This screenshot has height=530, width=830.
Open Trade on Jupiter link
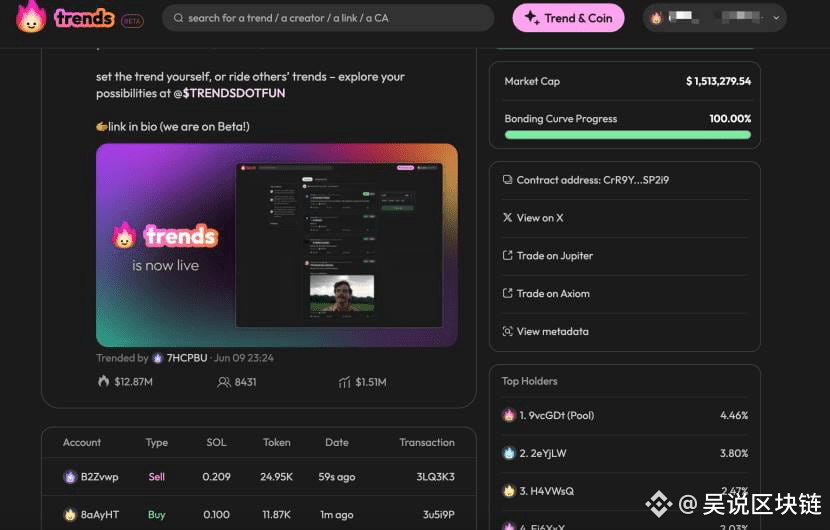[x=555, y=256]
